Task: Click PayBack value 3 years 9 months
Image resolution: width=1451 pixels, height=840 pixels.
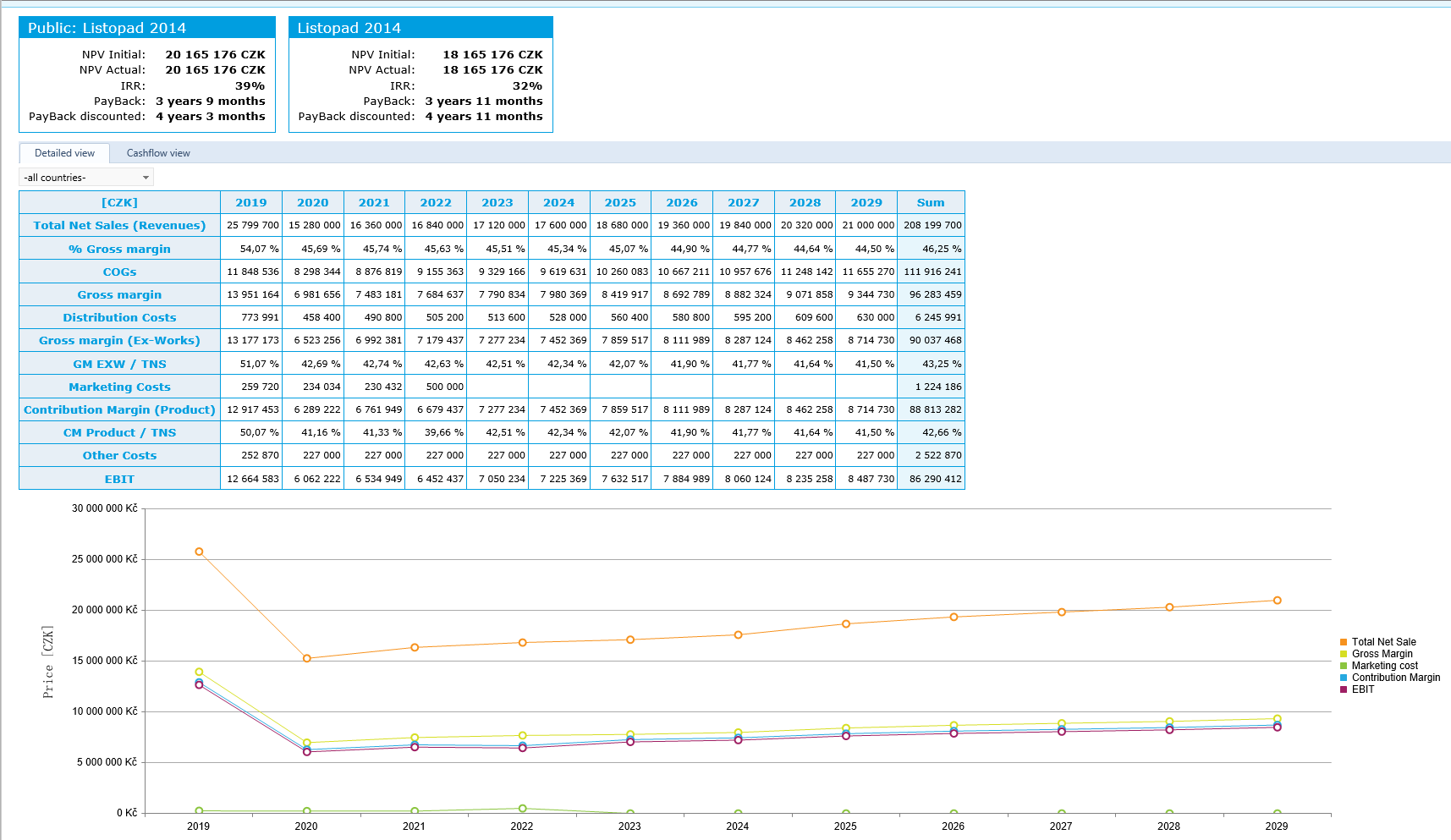Action: click(211, 101)
